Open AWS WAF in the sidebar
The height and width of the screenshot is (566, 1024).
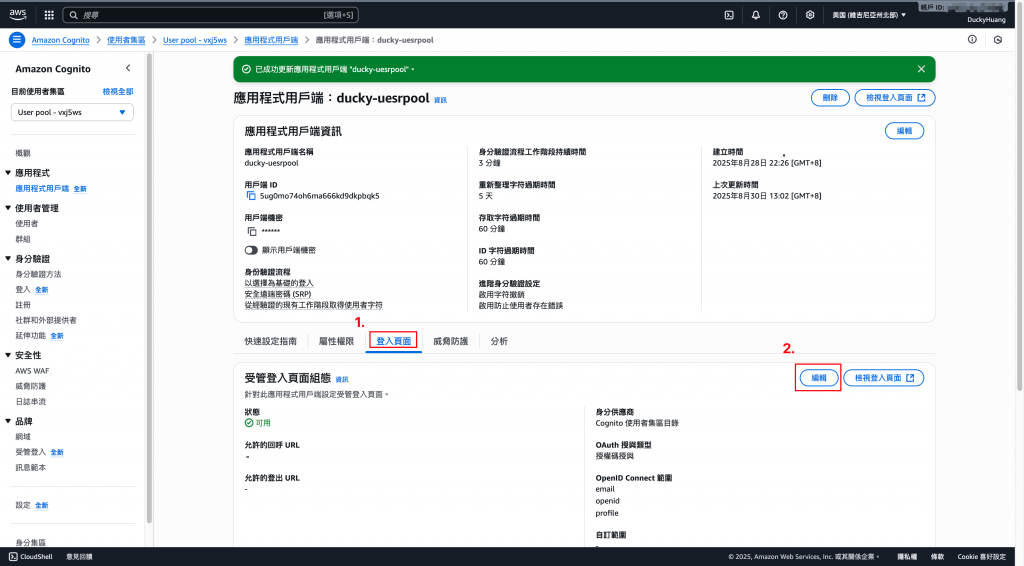click(32, 371)
